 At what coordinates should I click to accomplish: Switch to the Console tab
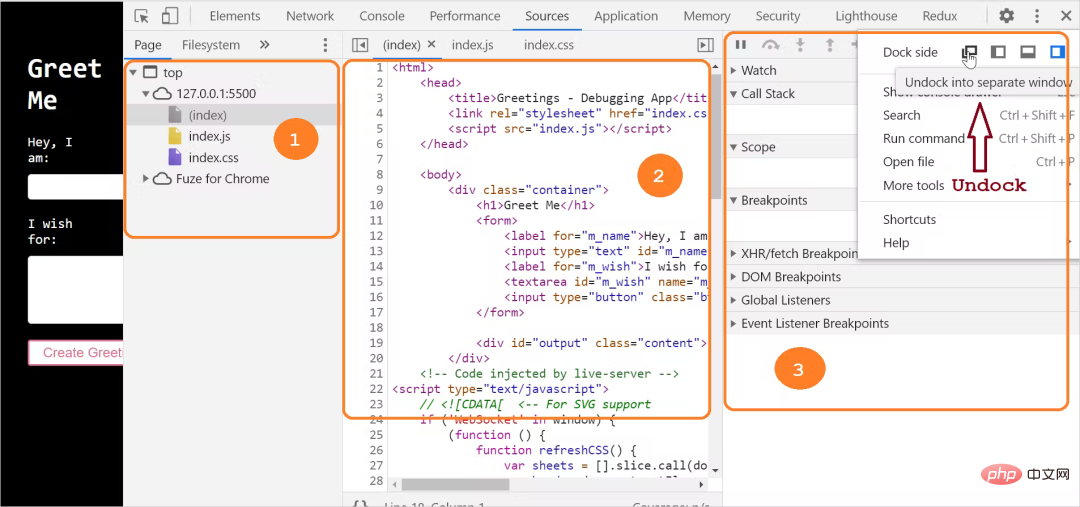382,16
